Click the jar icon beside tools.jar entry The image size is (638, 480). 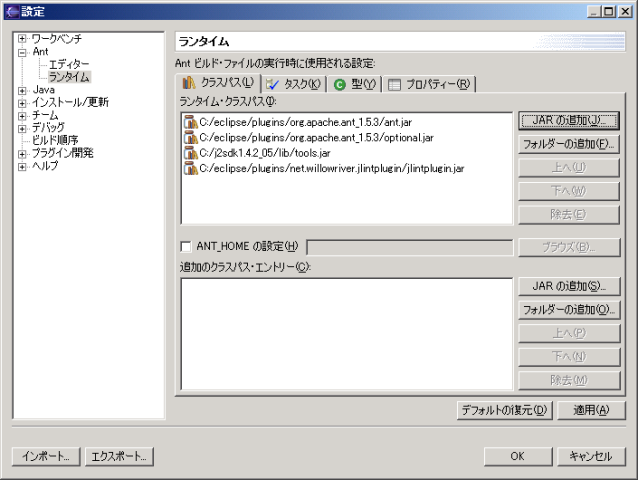tap(190, 153)
